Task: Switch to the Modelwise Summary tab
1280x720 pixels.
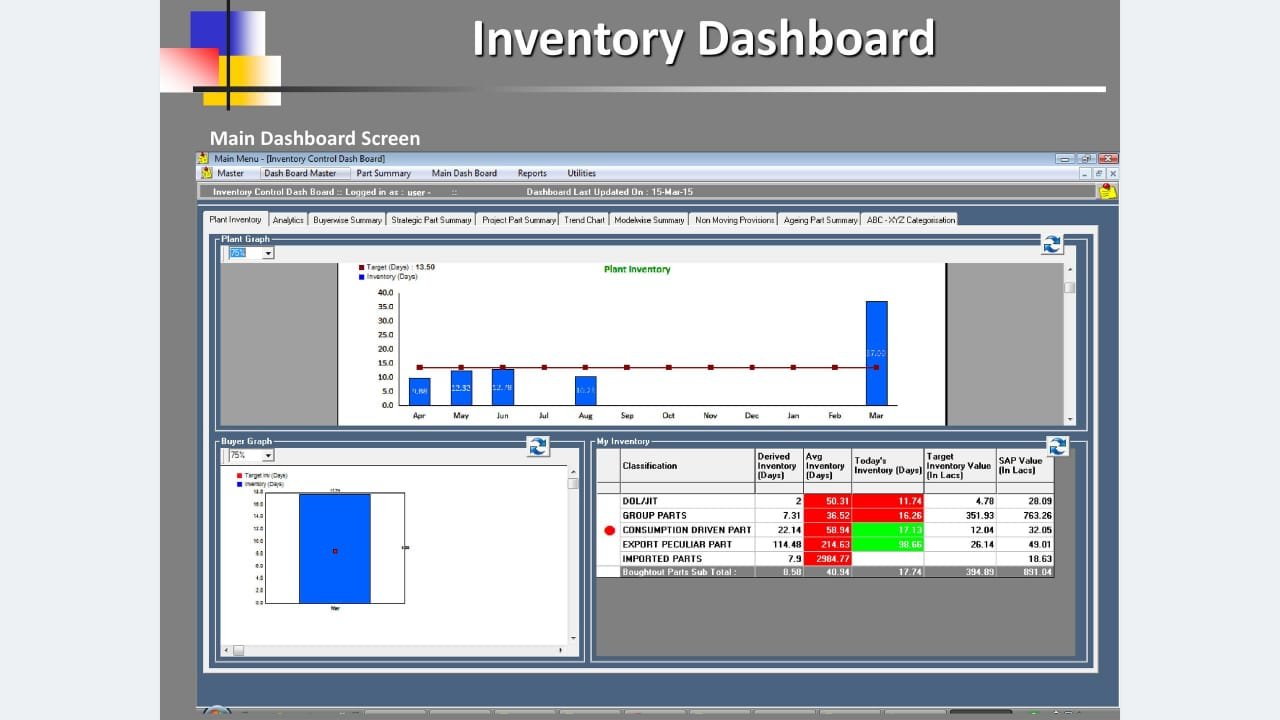Action: [649, 220]
